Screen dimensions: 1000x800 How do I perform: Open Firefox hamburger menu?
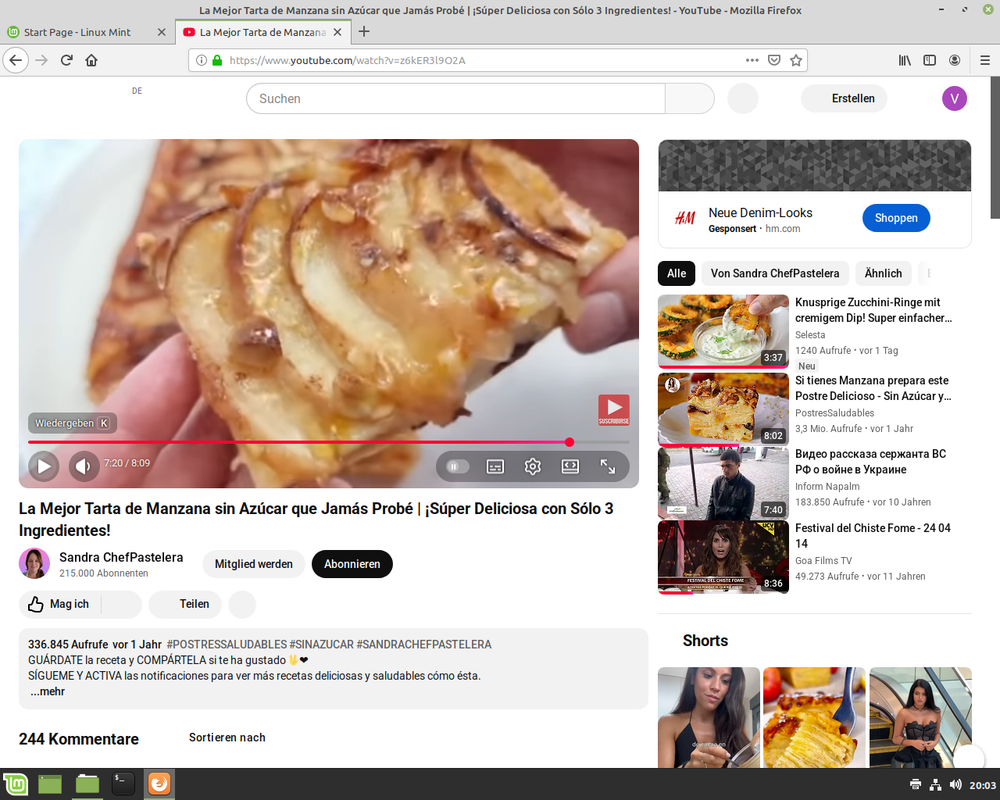click(985, 61)
